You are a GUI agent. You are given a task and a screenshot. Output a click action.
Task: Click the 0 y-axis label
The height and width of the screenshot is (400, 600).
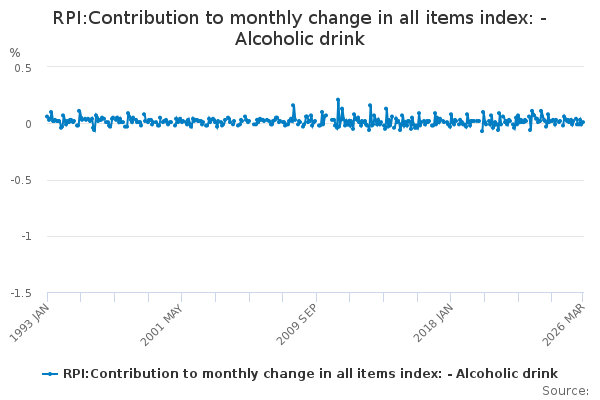coord(29,124)
